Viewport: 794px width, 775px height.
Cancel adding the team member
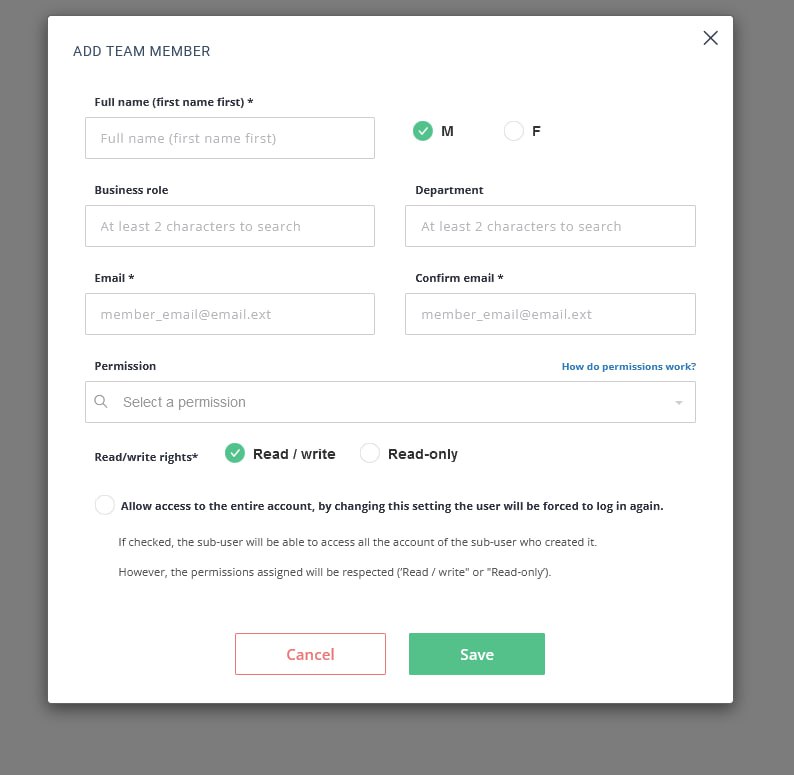(310, 654)
